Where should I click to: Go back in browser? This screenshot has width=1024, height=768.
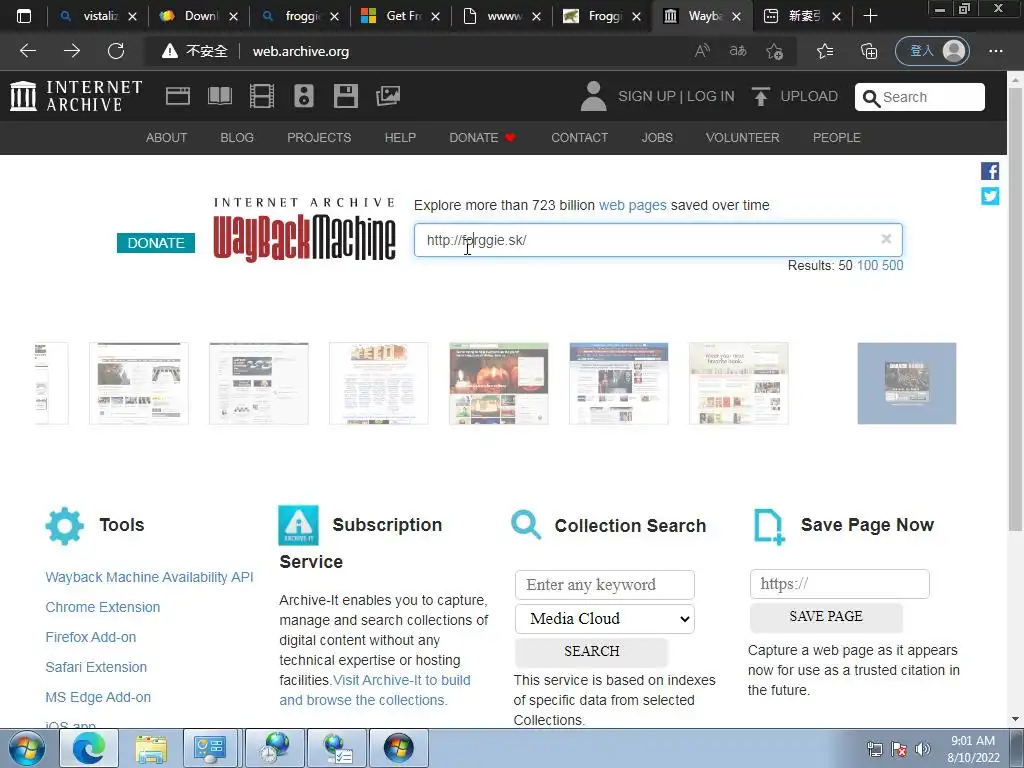[x=28, y=51]
